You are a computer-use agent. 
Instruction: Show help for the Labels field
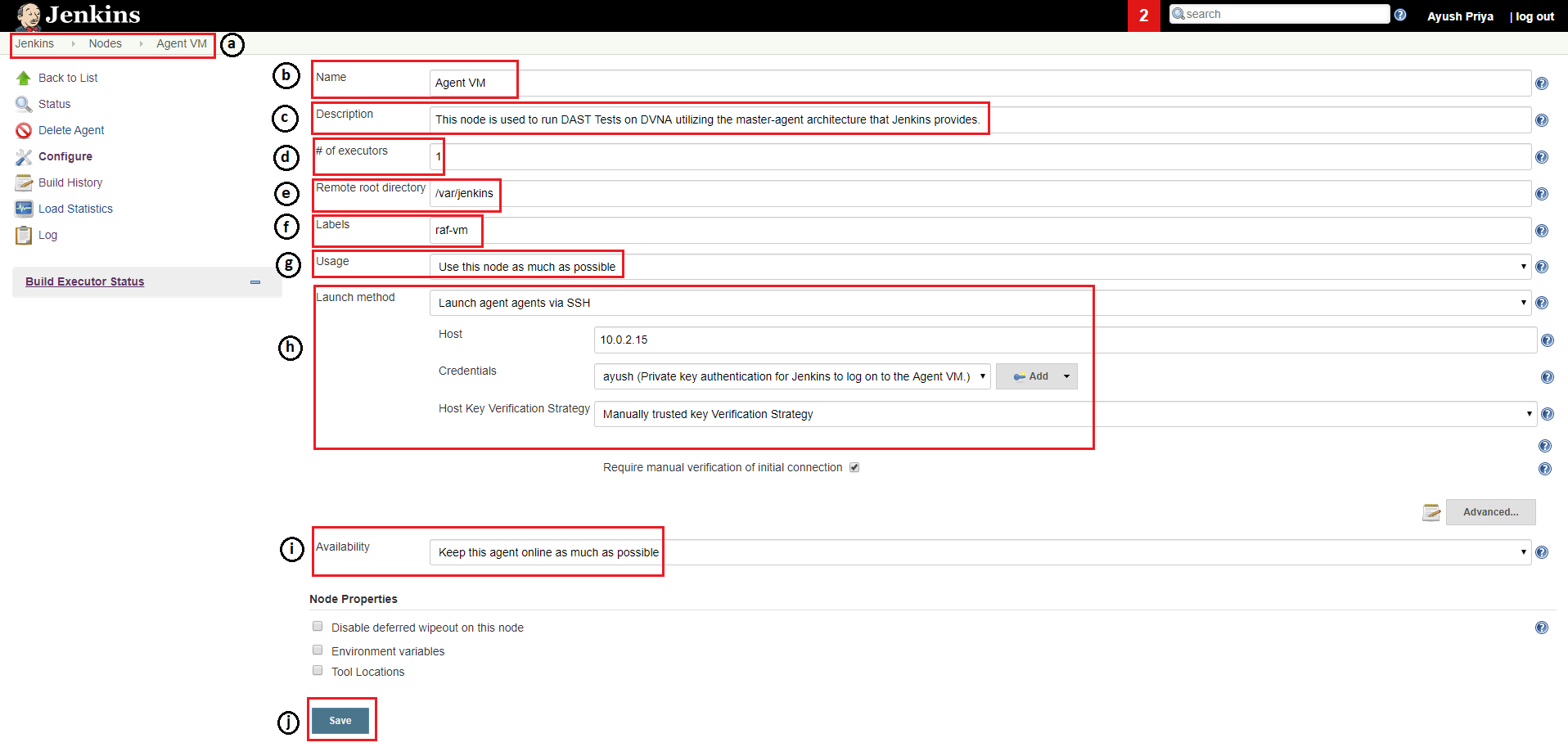click(1542, 231)
